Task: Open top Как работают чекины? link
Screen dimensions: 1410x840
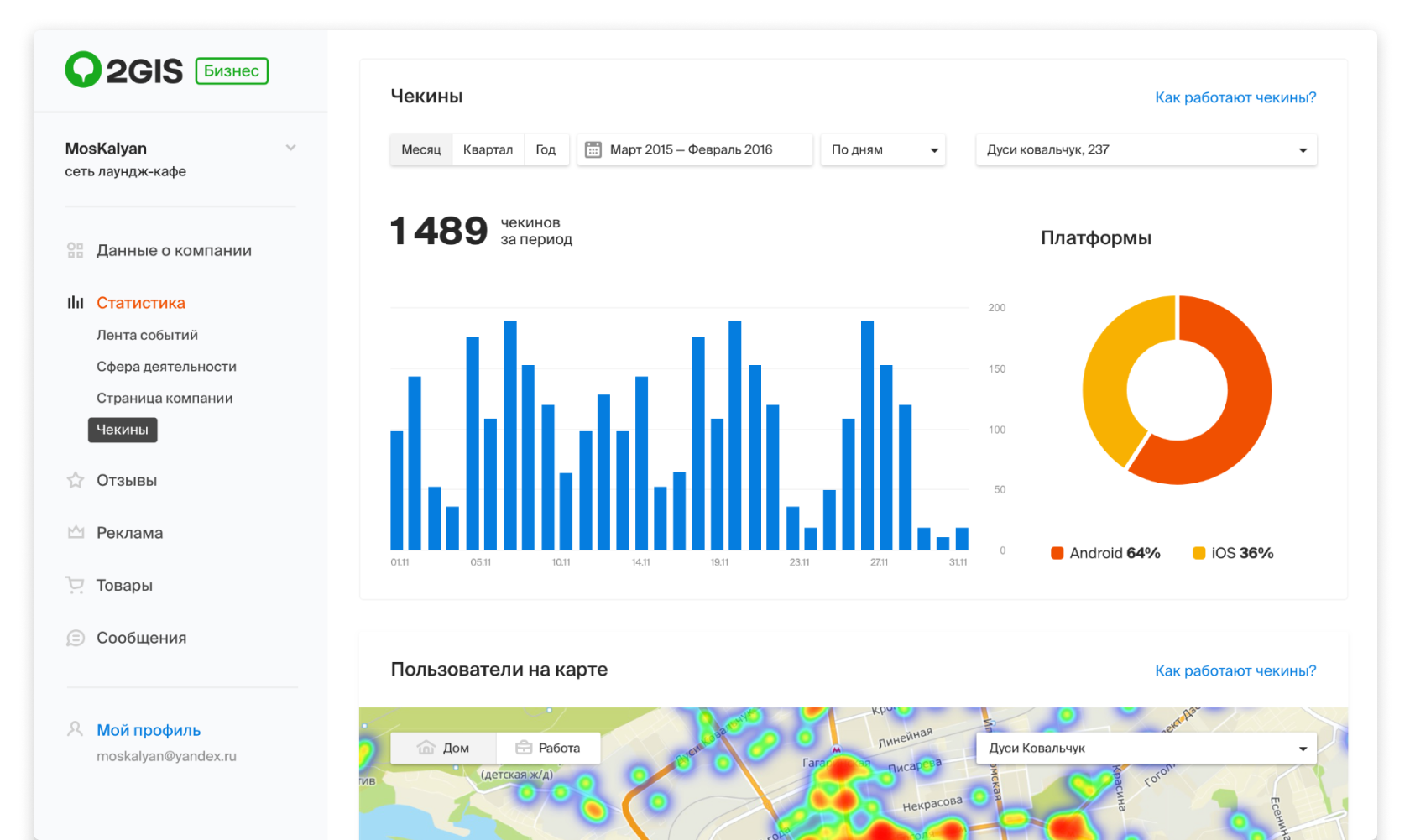Action: (1235, 97)
